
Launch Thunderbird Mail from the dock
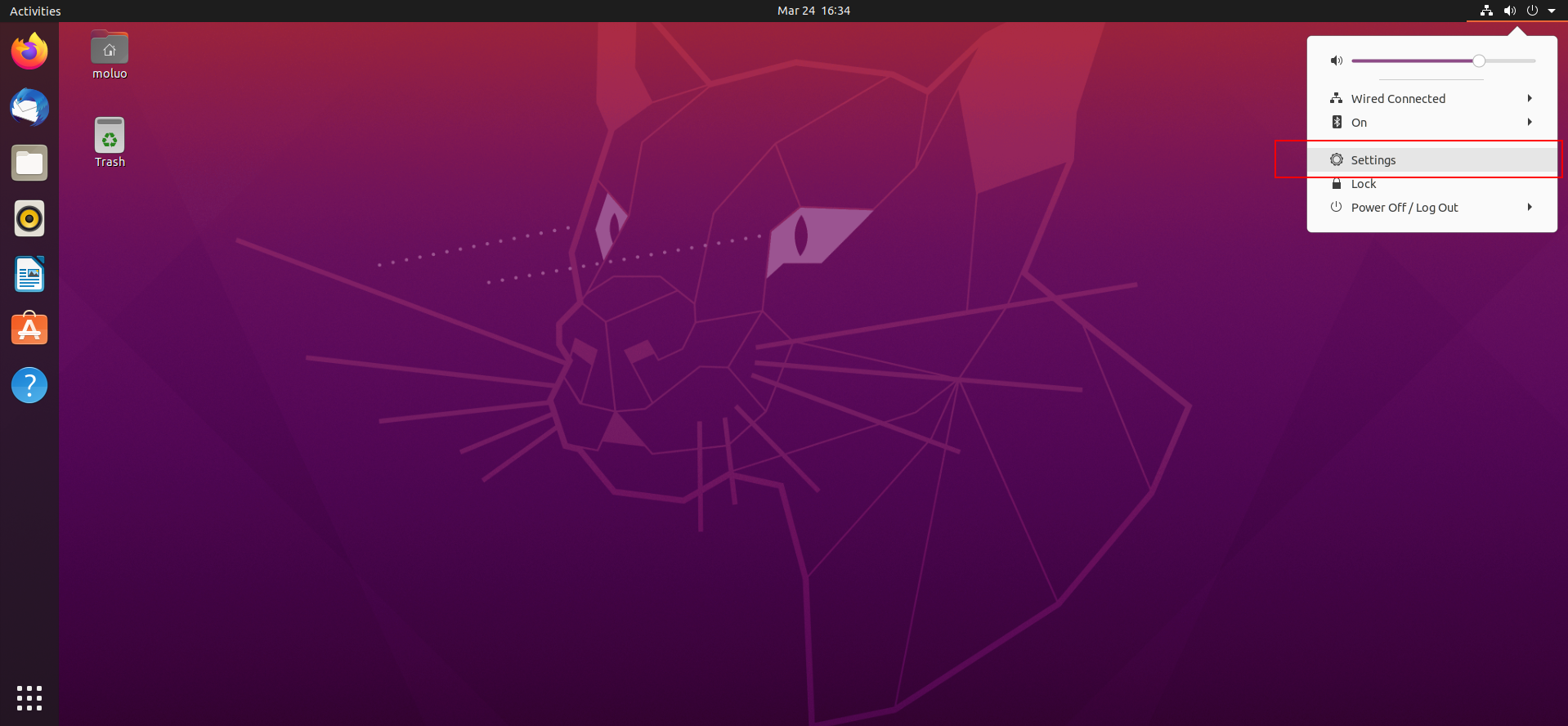(29, 107)
